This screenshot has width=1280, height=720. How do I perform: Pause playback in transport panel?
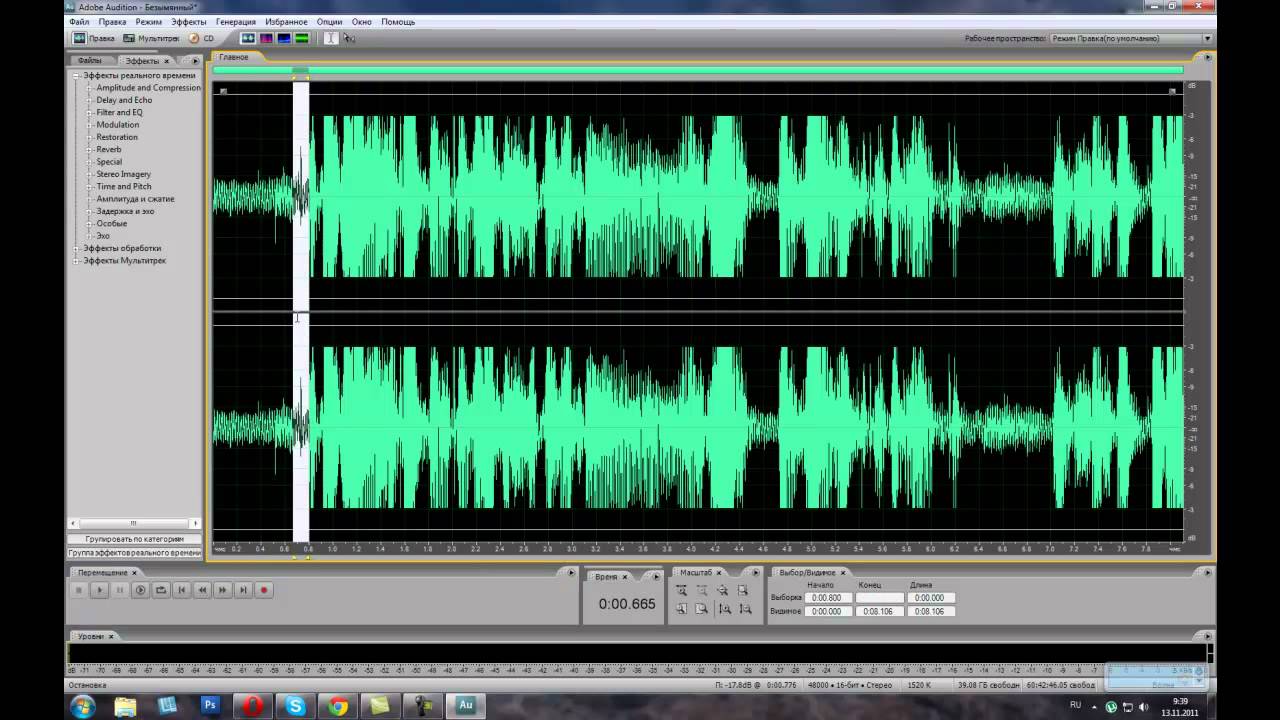coord(120,590)
